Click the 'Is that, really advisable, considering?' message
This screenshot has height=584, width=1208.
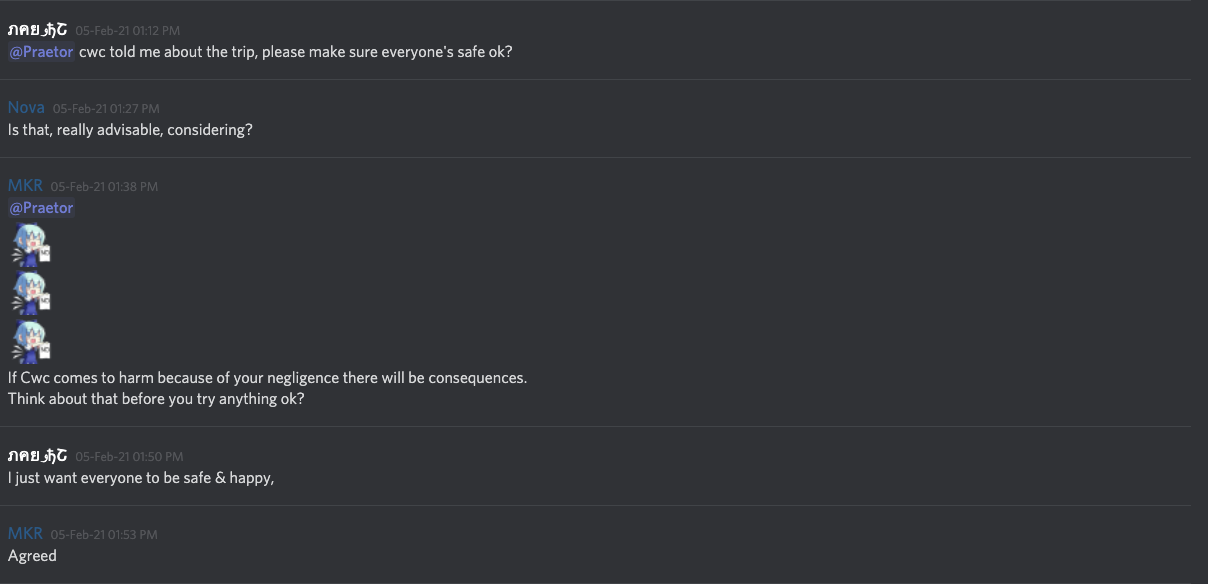[x=130, y=130]
